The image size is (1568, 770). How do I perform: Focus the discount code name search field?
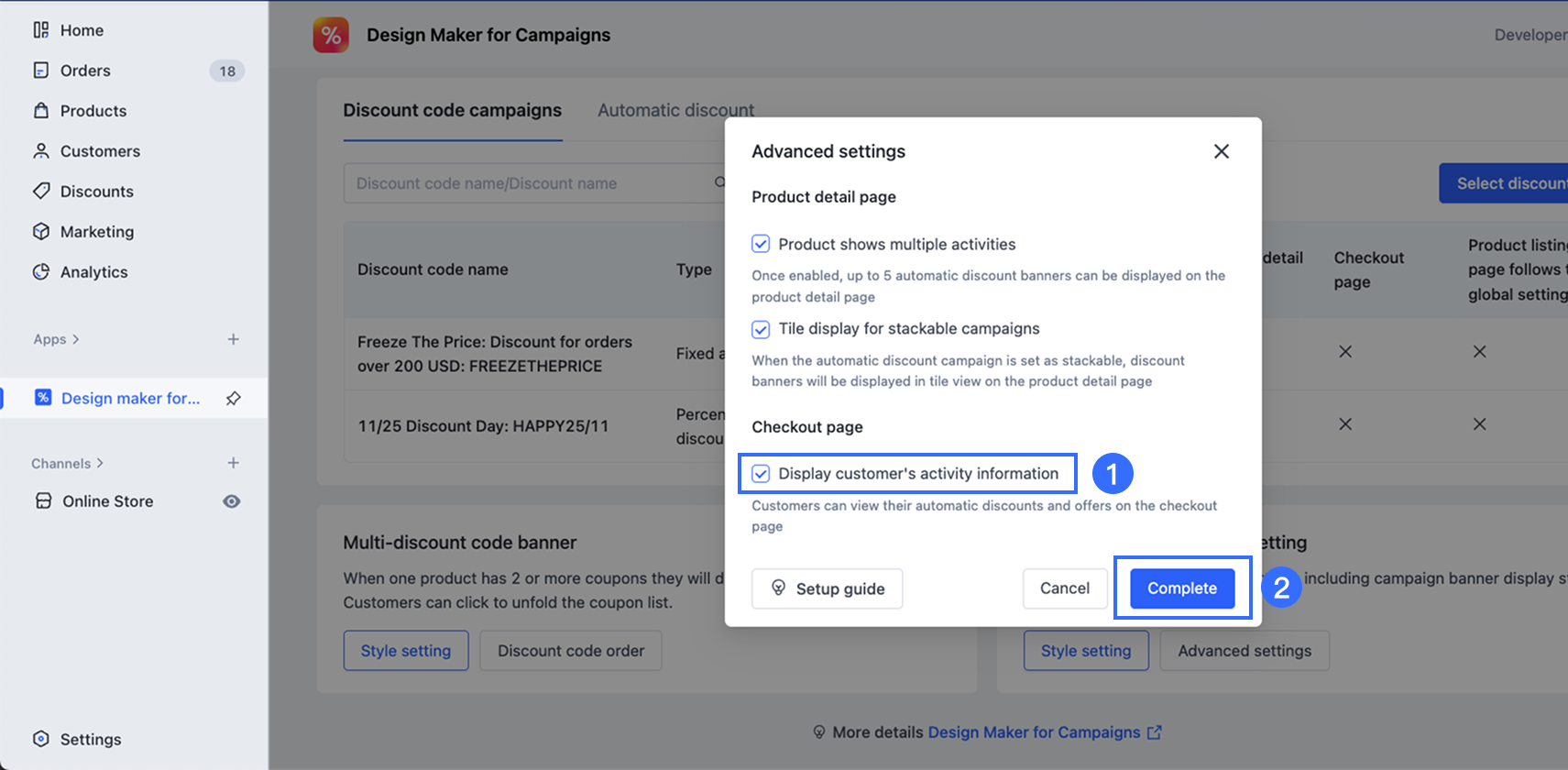click(x=527, y=183)
